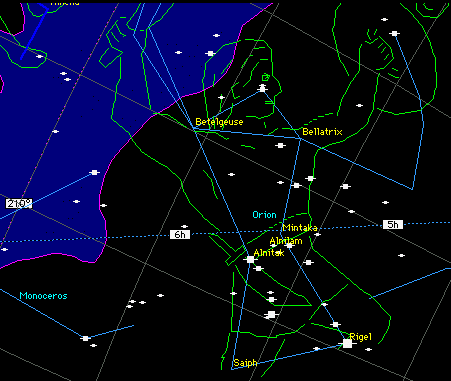Click the Alnitak star marker
This screenshot has height=381, width=451.
coord(250,259)
